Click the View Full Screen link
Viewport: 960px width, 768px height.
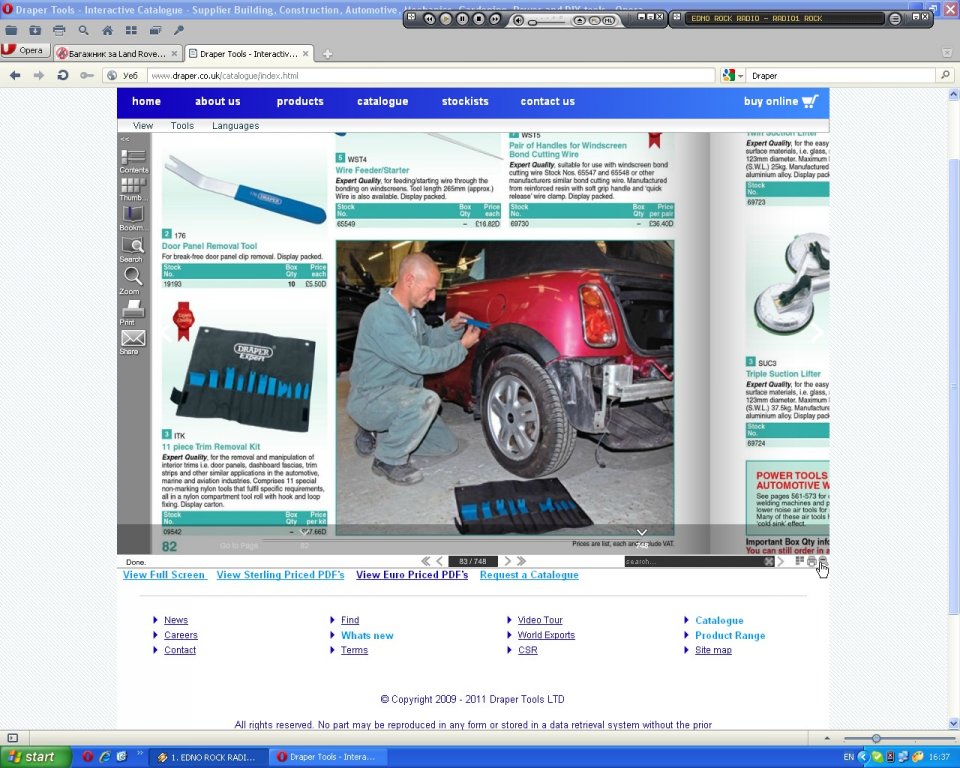point(164,574)
